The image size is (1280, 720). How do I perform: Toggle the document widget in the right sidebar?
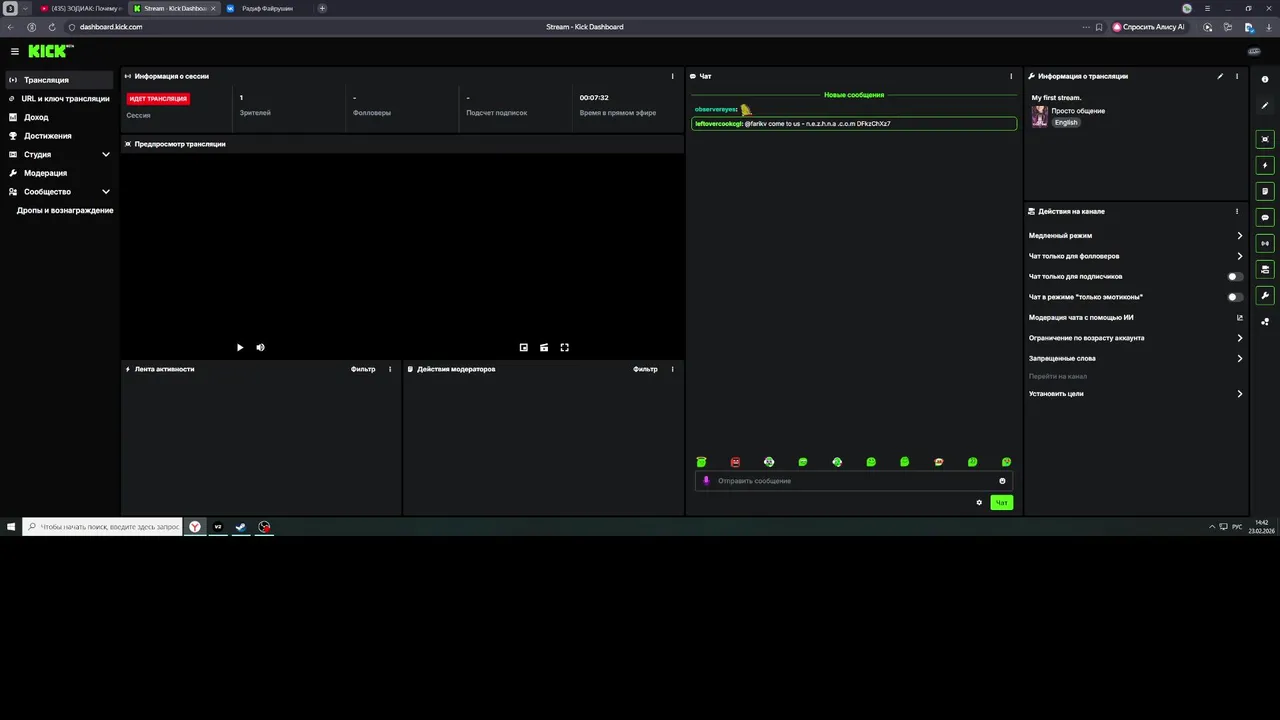(x=1265, y=191)
